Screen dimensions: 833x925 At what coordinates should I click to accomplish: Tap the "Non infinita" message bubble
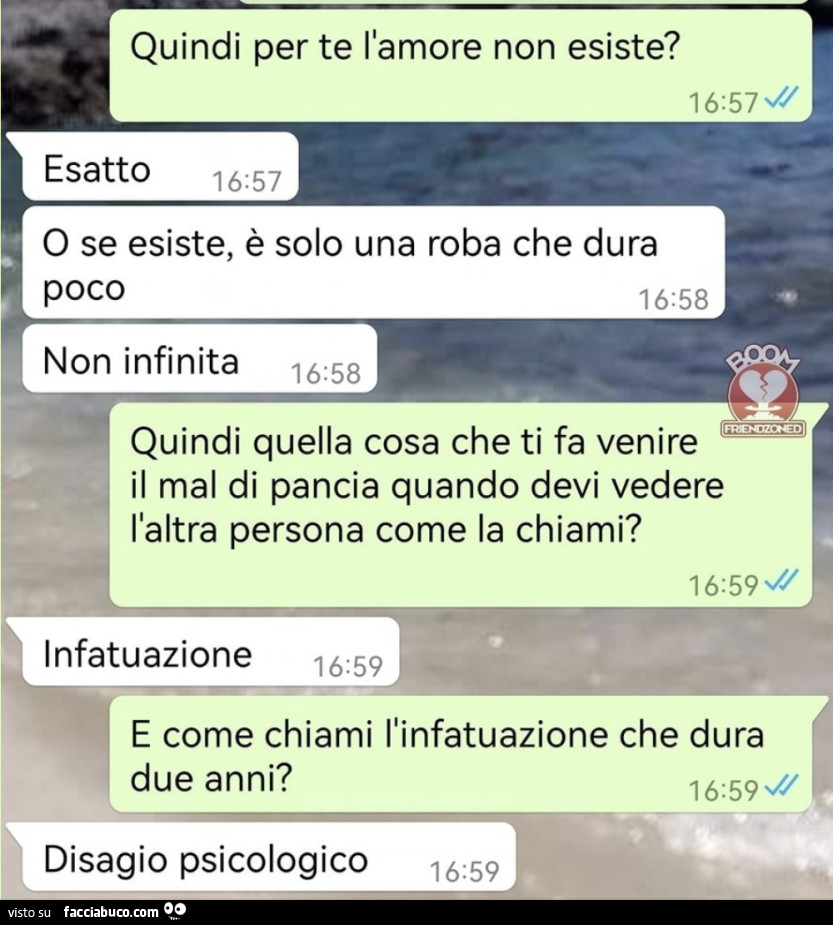click(x=199, y=358)
